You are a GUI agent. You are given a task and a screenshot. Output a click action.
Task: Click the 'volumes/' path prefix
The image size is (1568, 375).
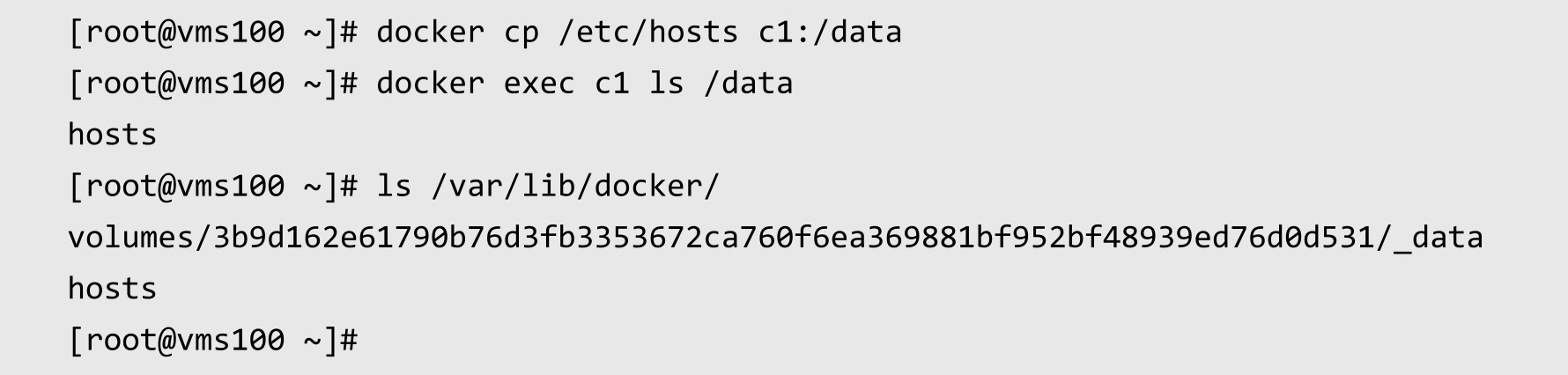coord(140,238)
